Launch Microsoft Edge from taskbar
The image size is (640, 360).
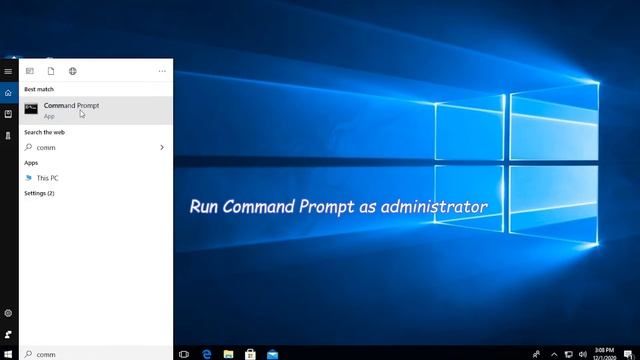pos(207,354)
